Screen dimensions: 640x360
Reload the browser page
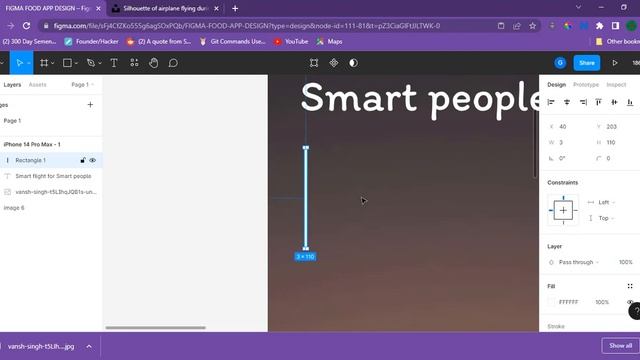27,26
